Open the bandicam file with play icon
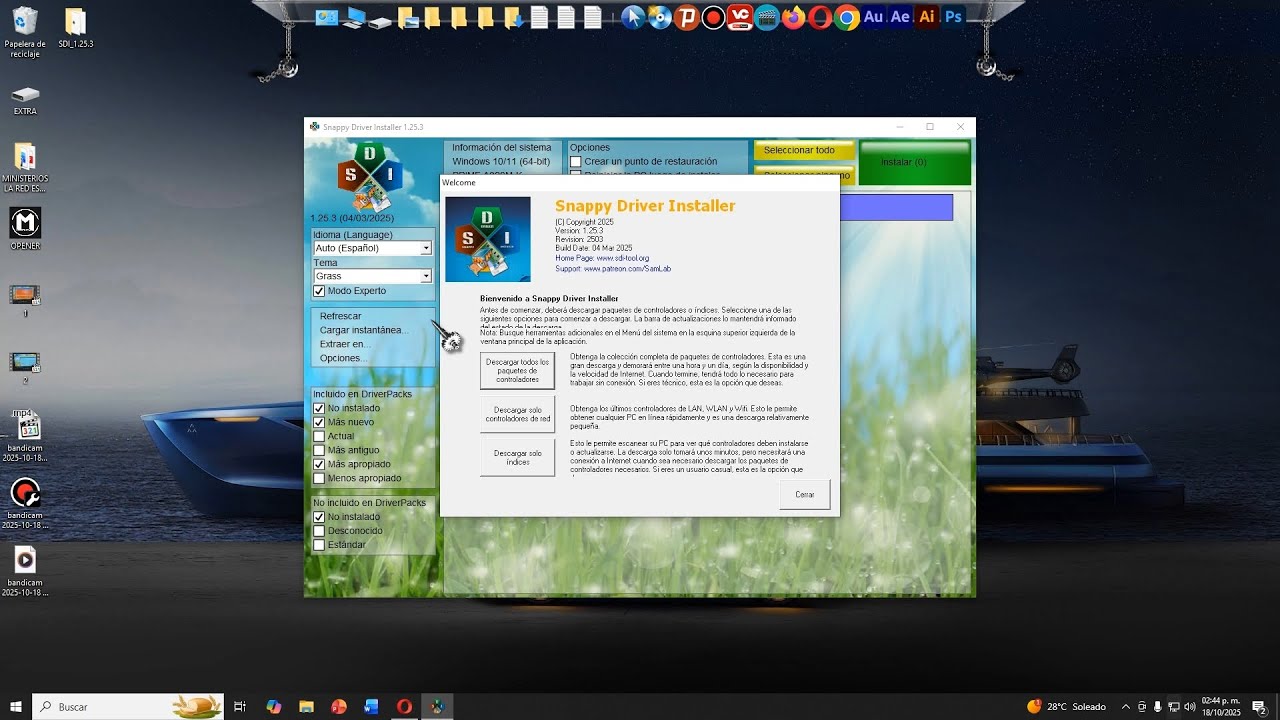Screen dimensions: 1280x720 click(25, 570)
